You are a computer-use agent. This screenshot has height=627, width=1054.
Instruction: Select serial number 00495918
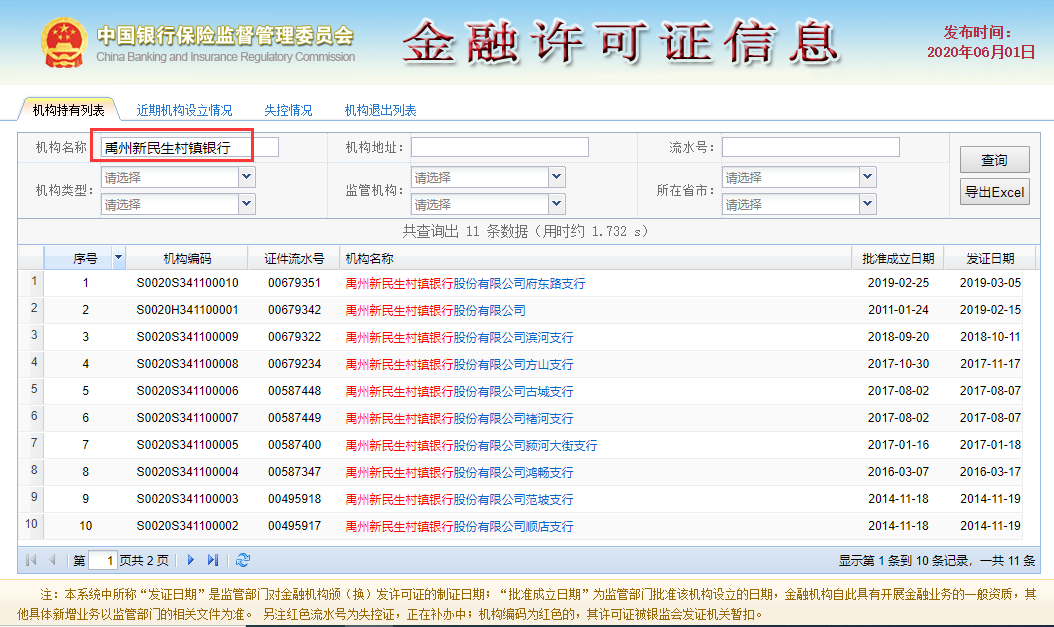[294, 499]
